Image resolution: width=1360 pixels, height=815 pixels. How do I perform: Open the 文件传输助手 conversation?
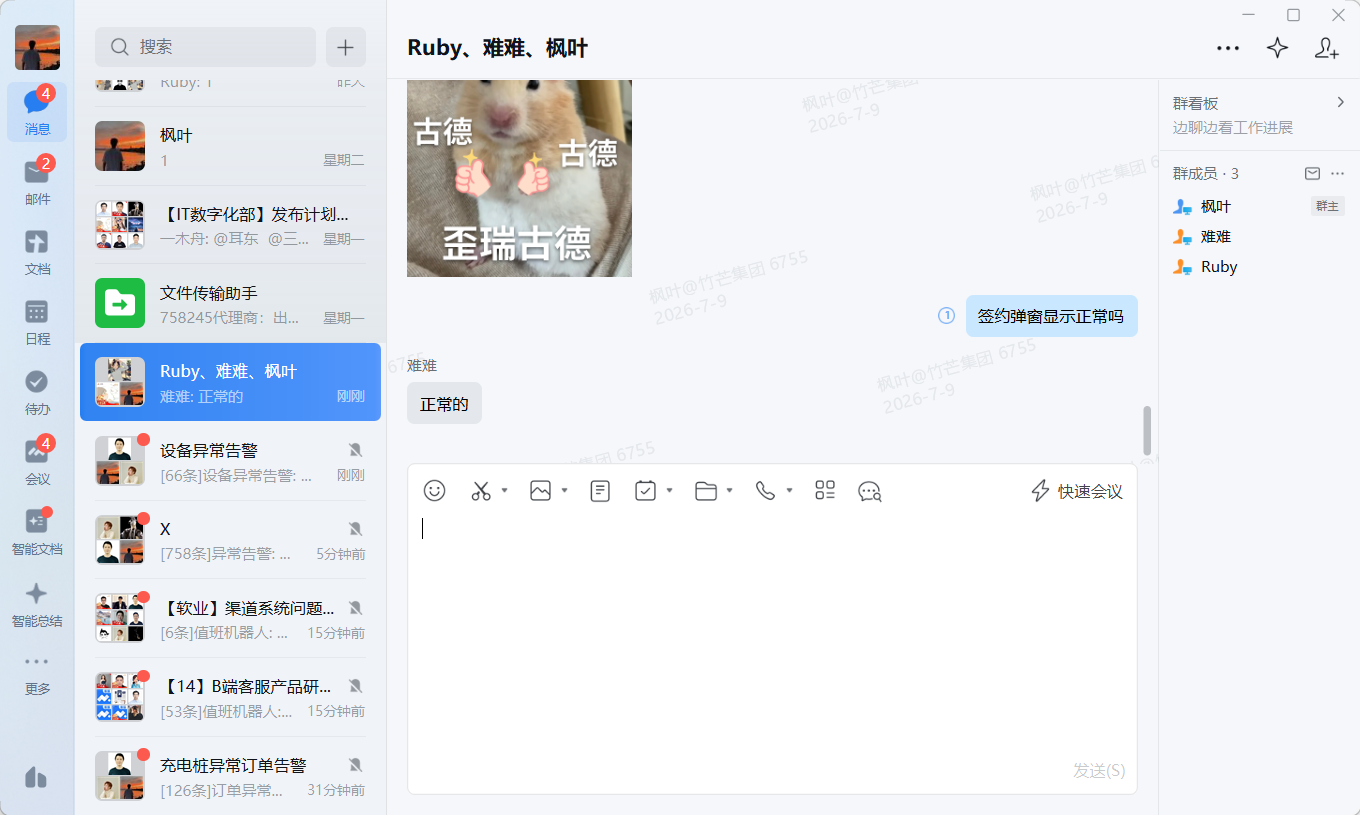pos(230,304)
